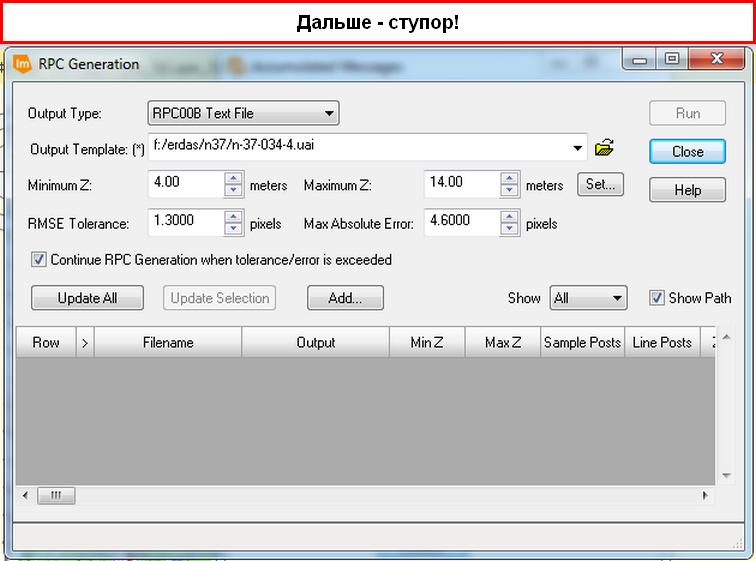
Task: Click the disabled Update Selection button
Action: click(x=219, y=298)
